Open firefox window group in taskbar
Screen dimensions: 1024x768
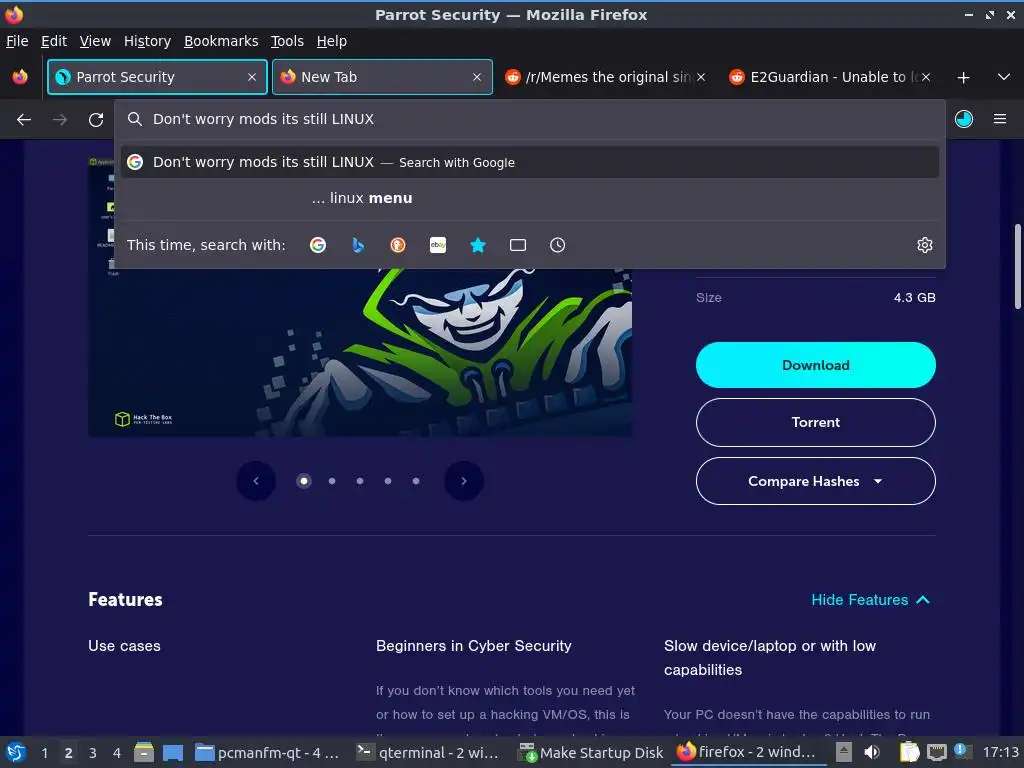point(746,752)
